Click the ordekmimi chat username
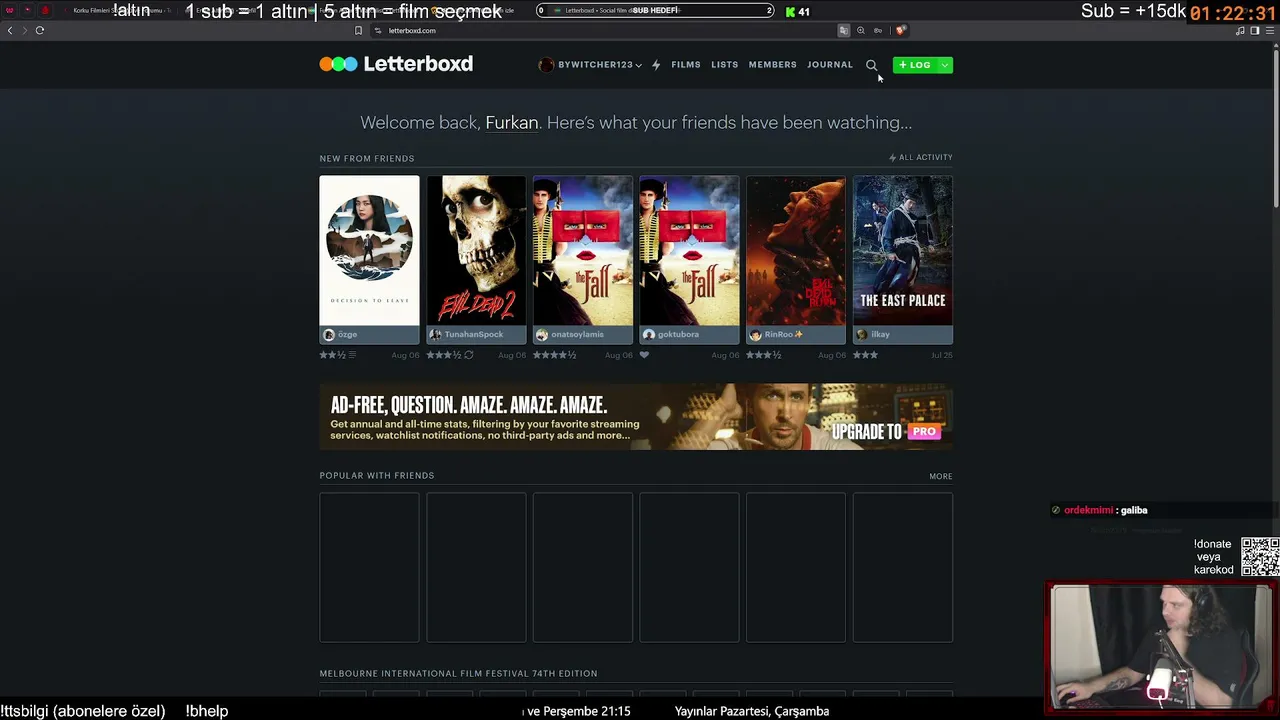The height and width of the screenshot is (720, 1280). point(1088,510)
